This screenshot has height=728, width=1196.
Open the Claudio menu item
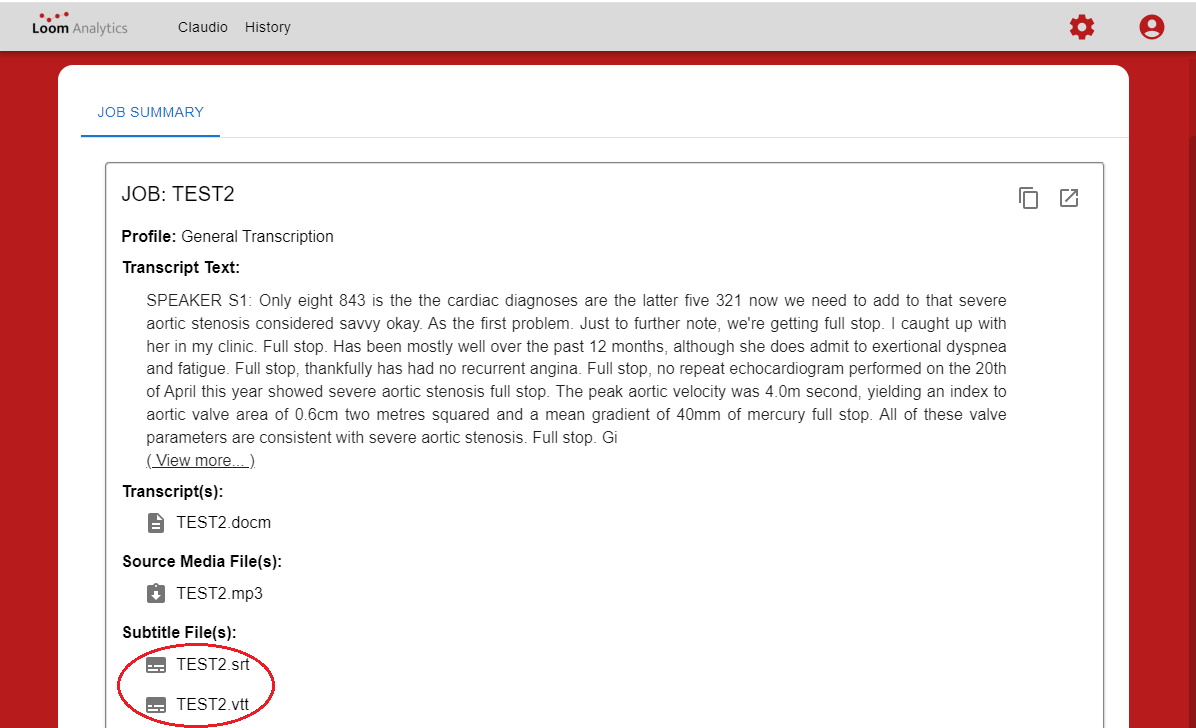tap(203, 27)
